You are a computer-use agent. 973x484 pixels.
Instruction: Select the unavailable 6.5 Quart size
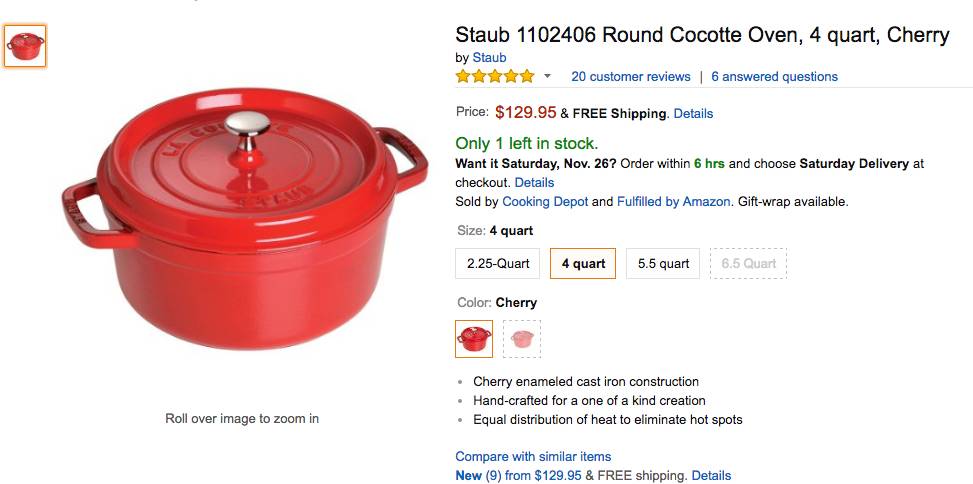pyautogui.click(x=748, y=264)
